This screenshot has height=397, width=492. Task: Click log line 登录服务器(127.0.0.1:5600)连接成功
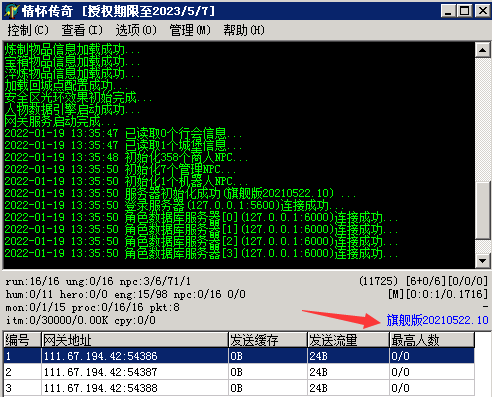(x=174, y=205)
